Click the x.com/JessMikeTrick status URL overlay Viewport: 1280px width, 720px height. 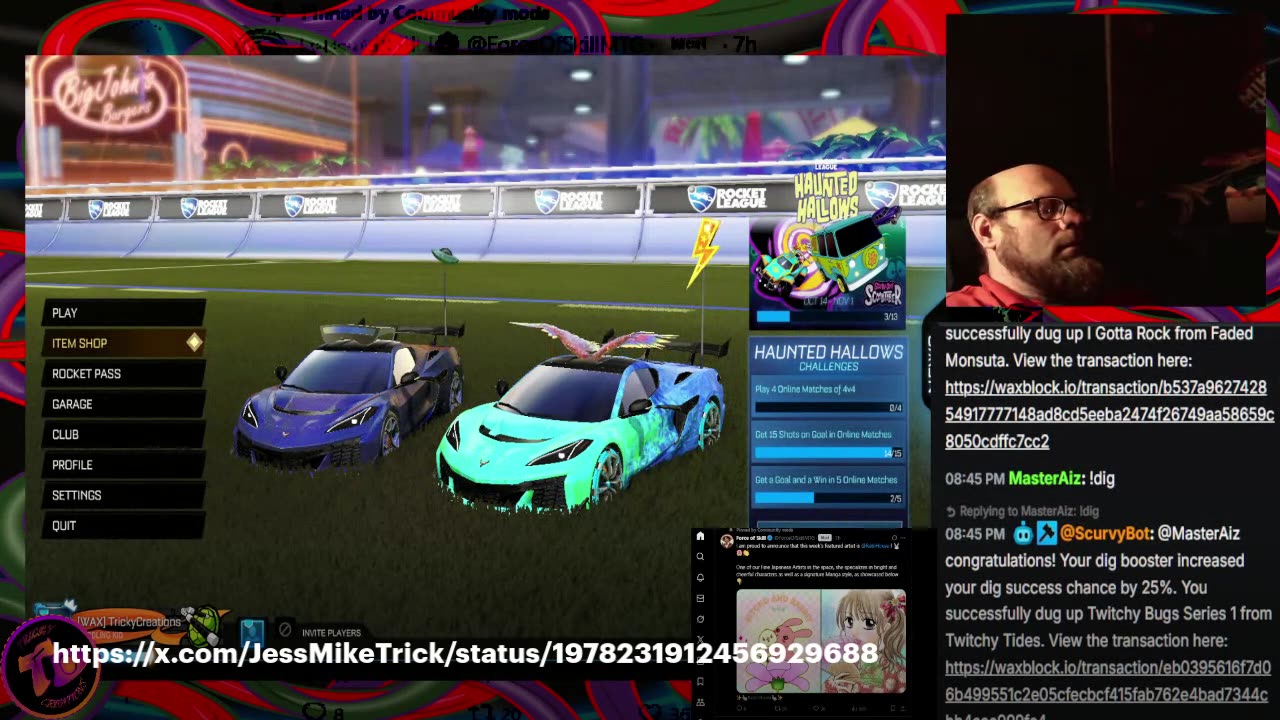click(465, 654)
